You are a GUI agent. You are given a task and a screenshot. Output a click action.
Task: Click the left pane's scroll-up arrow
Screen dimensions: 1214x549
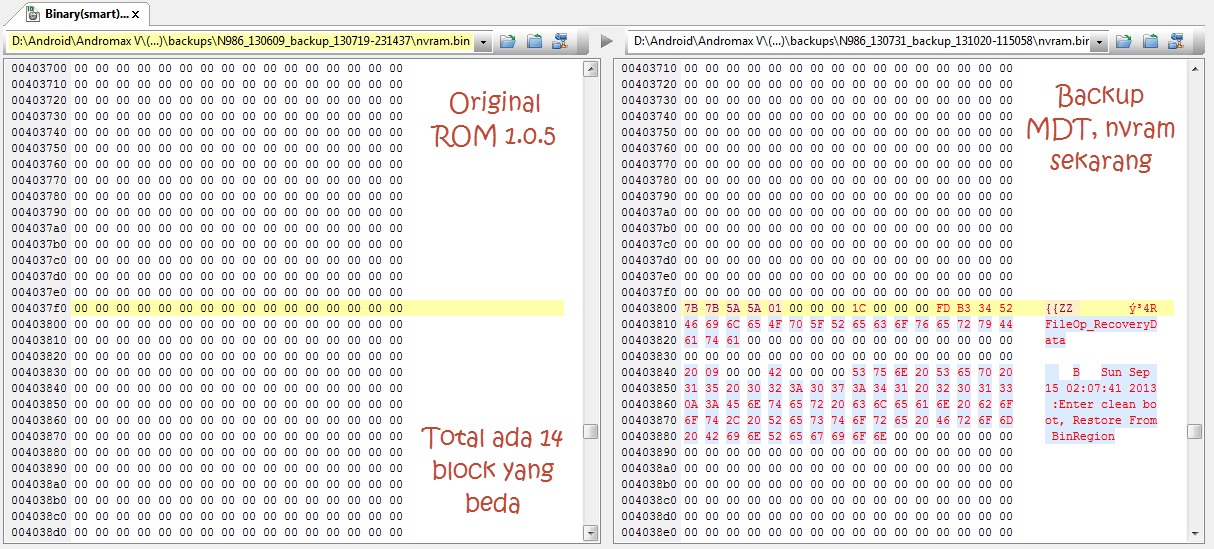591,67
